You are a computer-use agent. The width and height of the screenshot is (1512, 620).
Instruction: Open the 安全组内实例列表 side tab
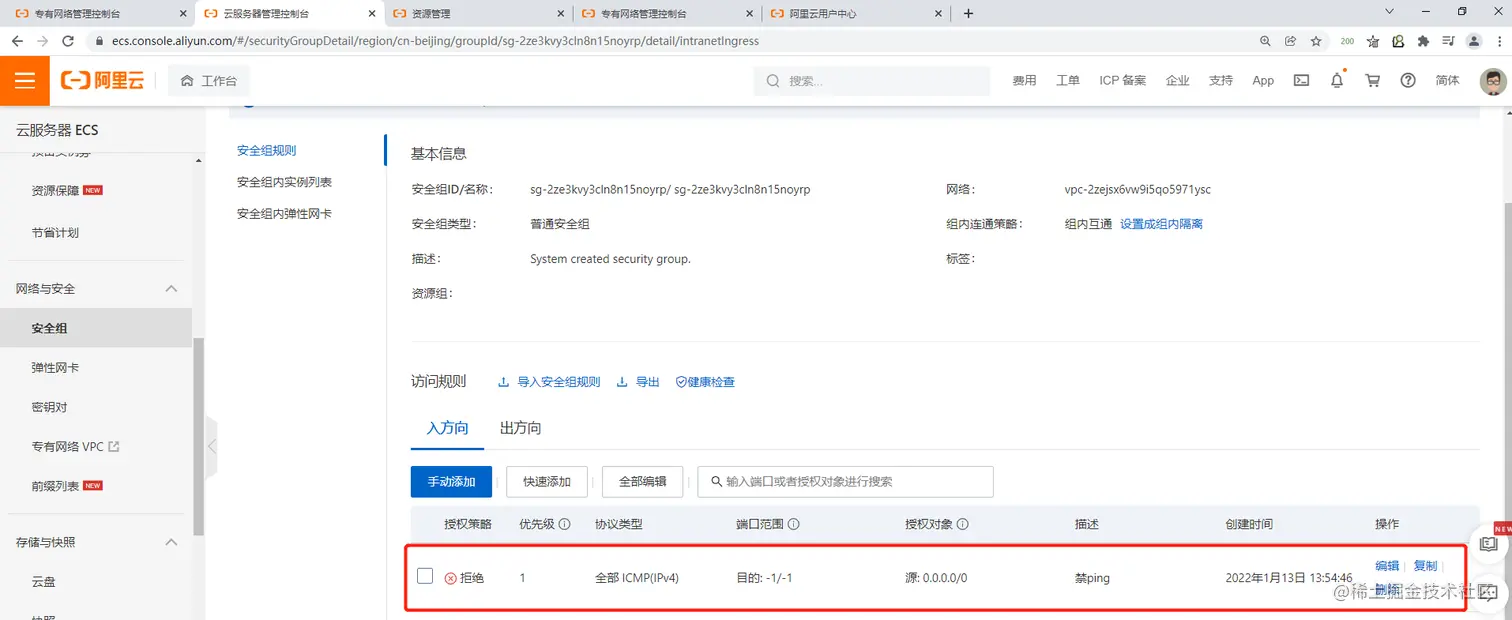284,182
